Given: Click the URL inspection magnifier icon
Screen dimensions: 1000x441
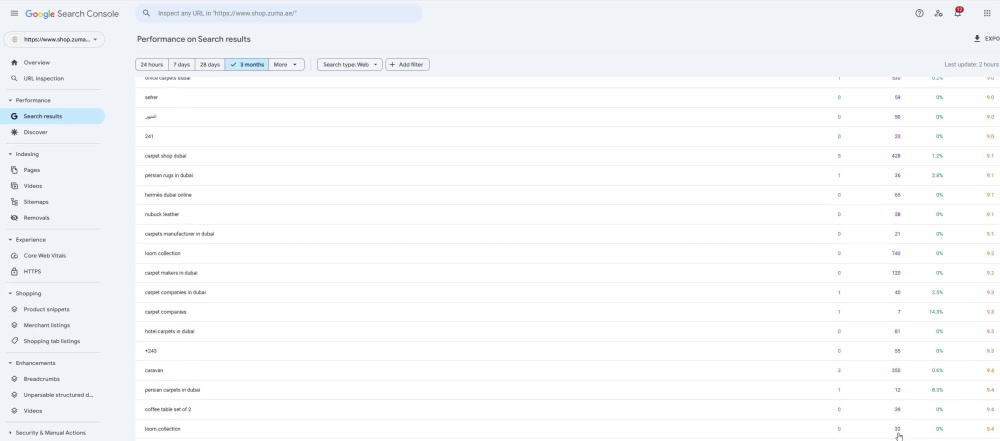Looking at the screenshot, I should point(14,78).
